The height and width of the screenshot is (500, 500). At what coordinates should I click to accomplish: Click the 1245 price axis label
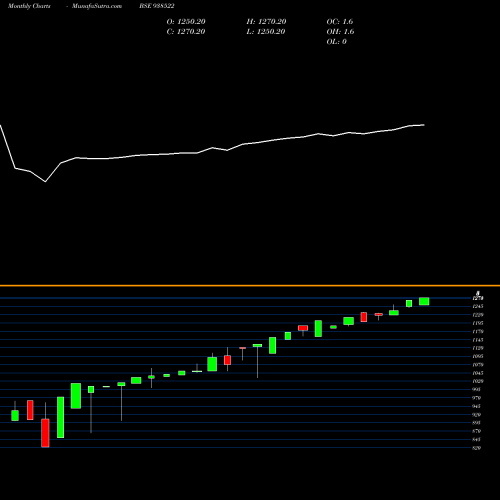coord(478,306)
